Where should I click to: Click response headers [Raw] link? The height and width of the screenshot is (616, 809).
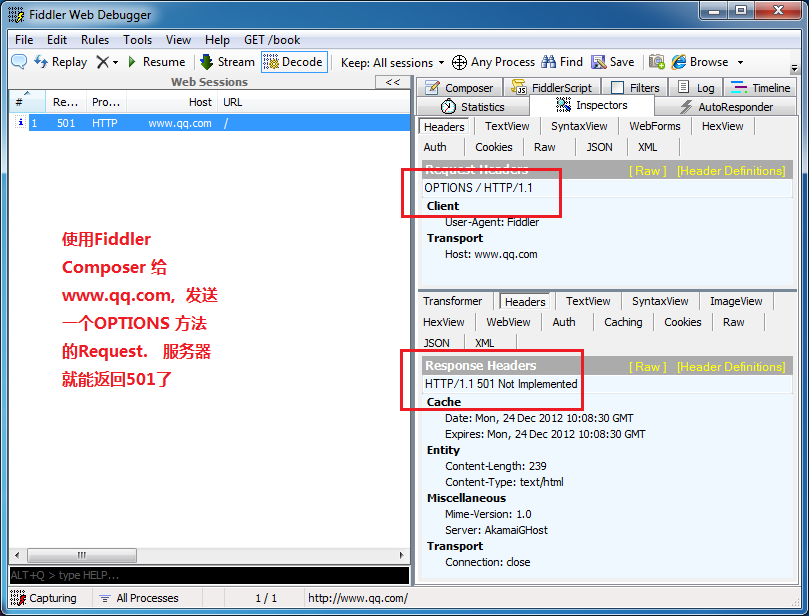pyautogui.click(x=648, y=367)
